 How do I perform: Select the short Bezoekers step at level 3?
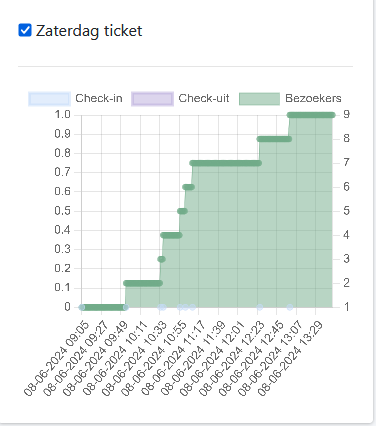tap(161, 259)
